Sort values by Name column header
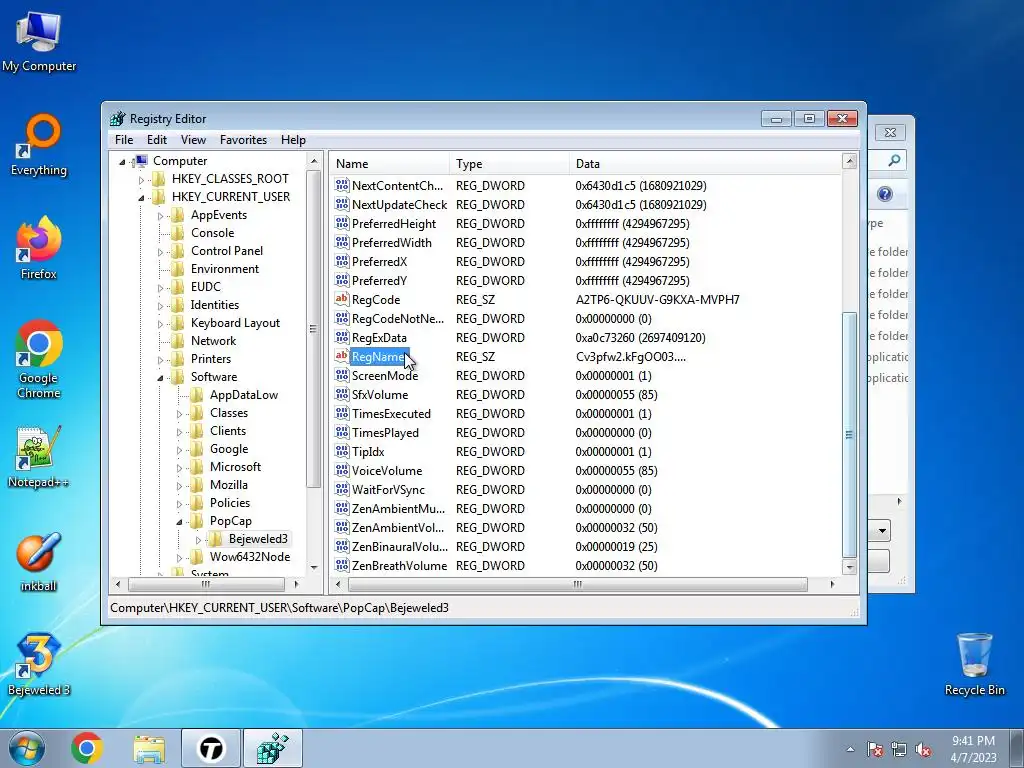 point(390,164)
